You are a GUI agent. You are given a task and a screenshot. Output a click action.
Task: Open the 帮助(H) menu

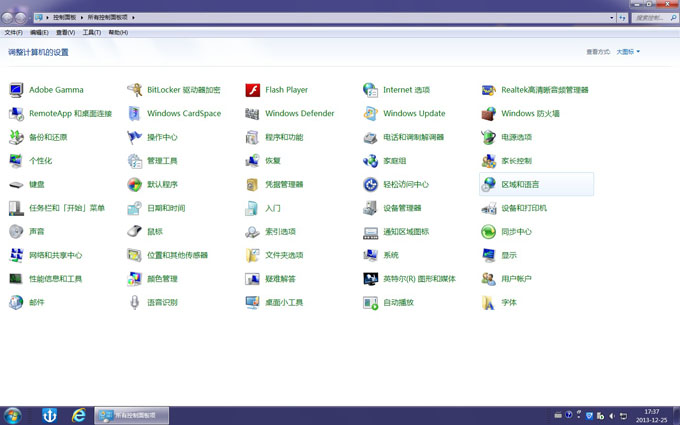(118, 33)
